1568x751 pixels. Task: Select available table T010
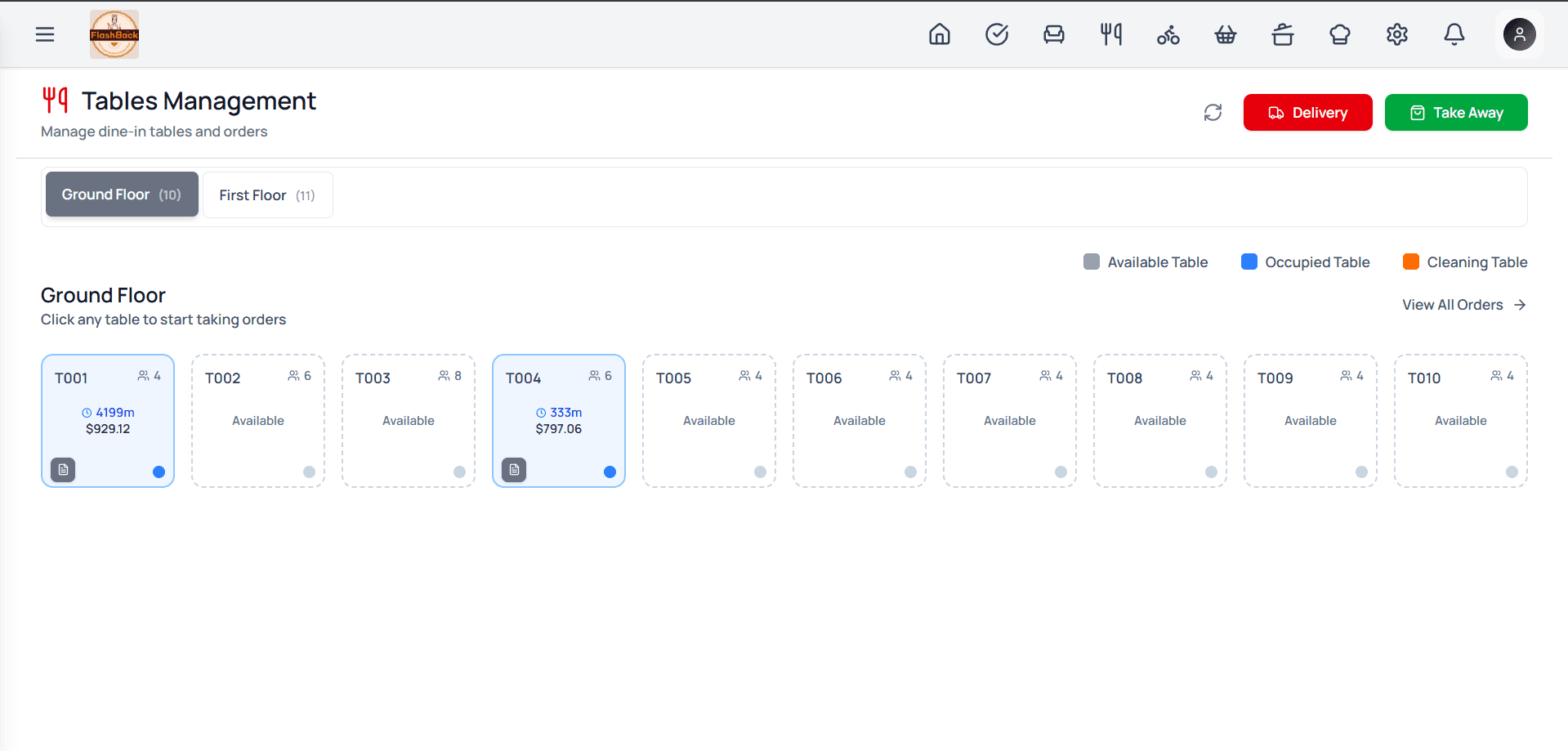[1461, 421]
